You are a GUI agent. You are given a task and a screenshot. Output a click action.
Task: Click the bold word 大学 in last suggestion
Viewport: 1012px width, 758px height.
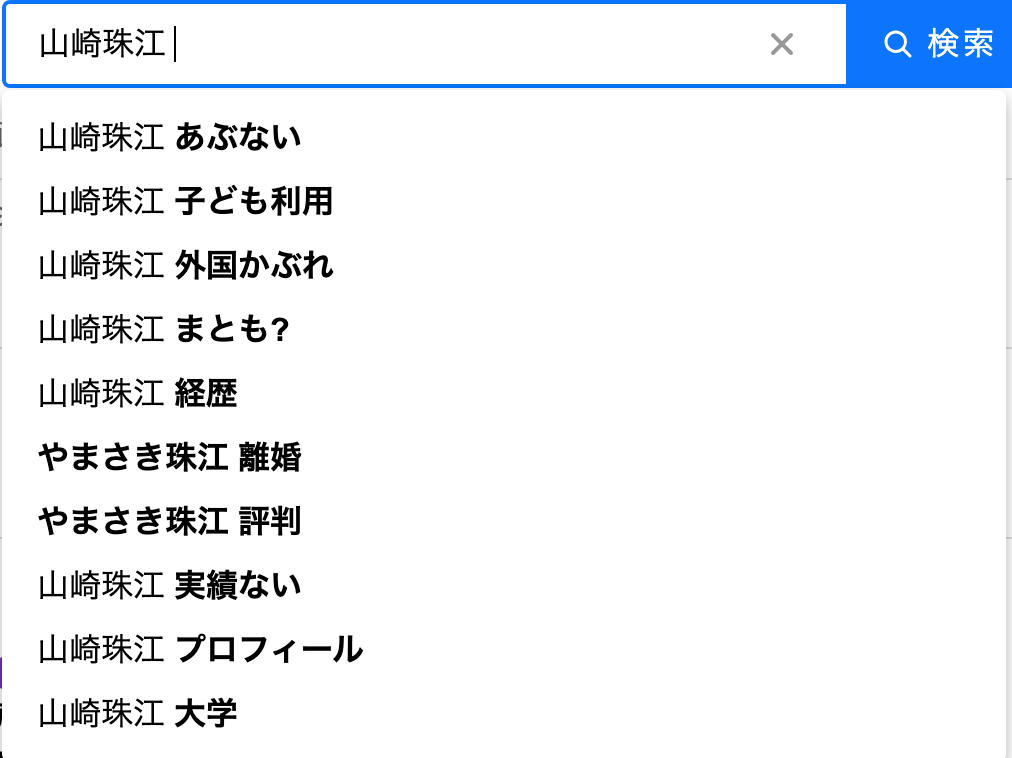pos(206,713)
